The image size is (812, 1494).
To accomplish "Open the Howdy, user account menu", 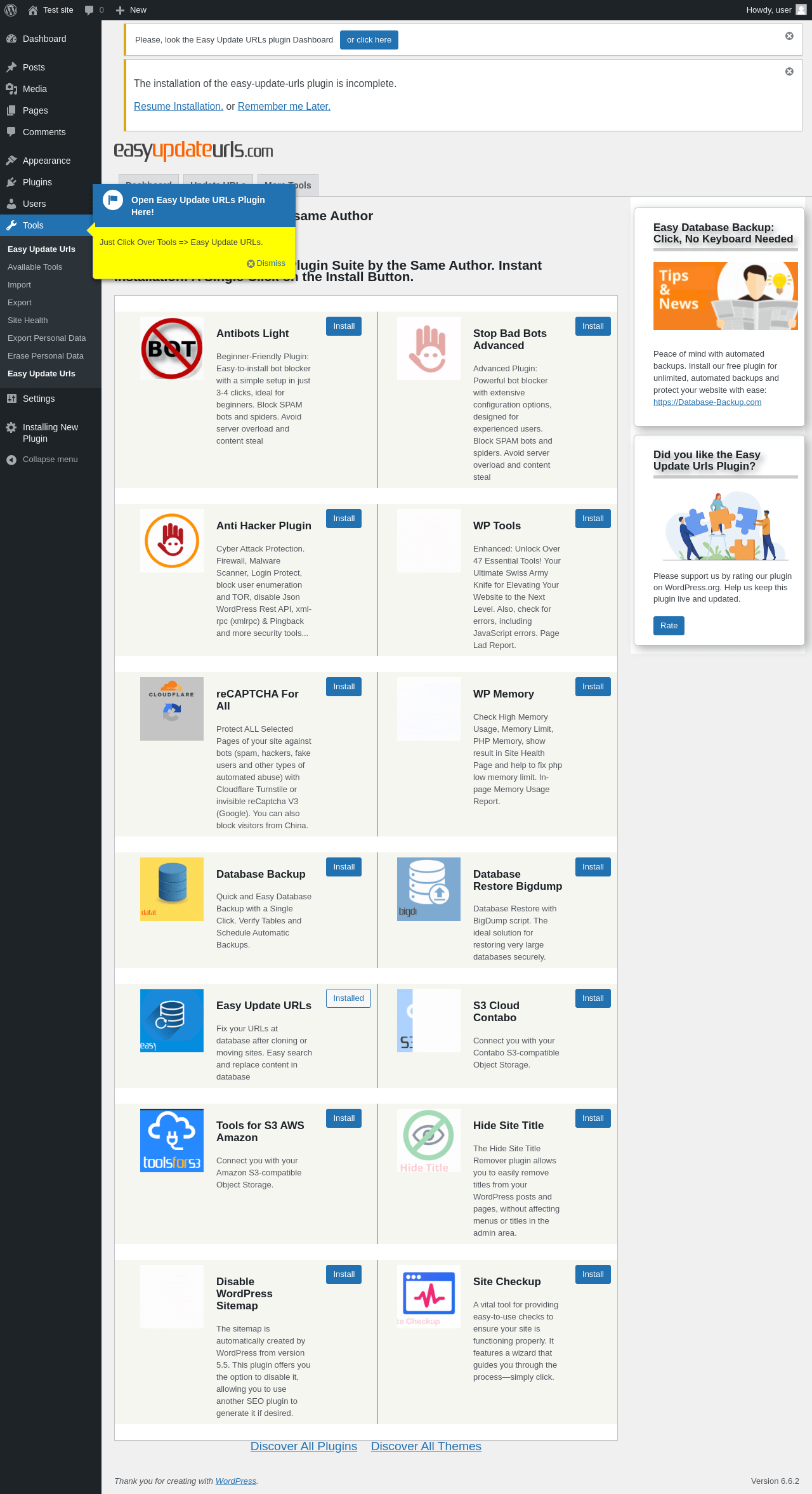I will tap(776, 10).
